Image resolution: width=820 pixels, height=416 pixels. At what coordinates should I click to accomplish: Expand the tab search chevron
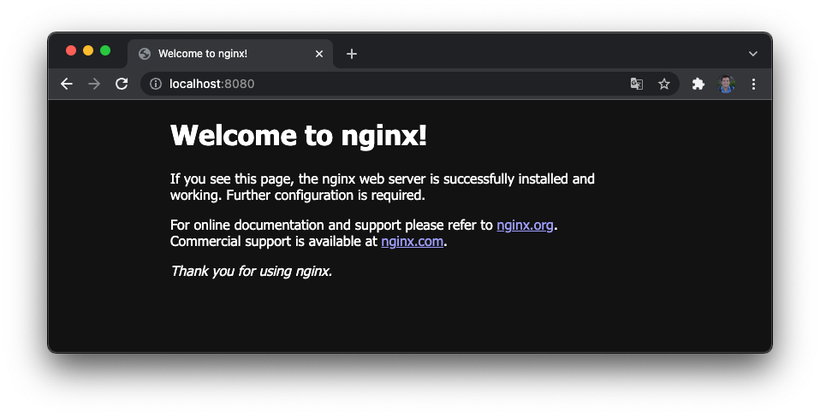pyautogui.click(x=753, y=53)
